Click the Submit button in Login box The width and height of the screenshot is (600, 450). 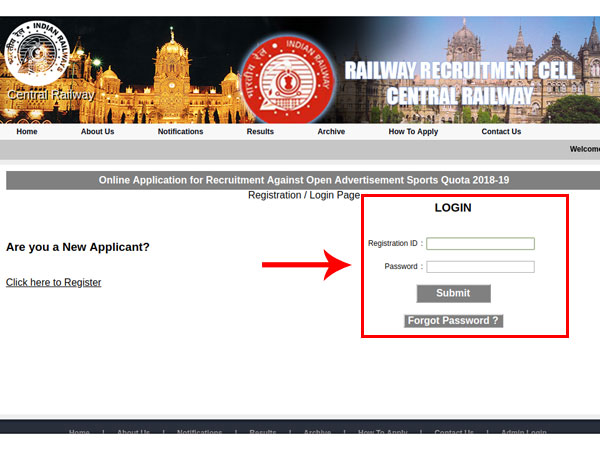click(x=453, y=293)
